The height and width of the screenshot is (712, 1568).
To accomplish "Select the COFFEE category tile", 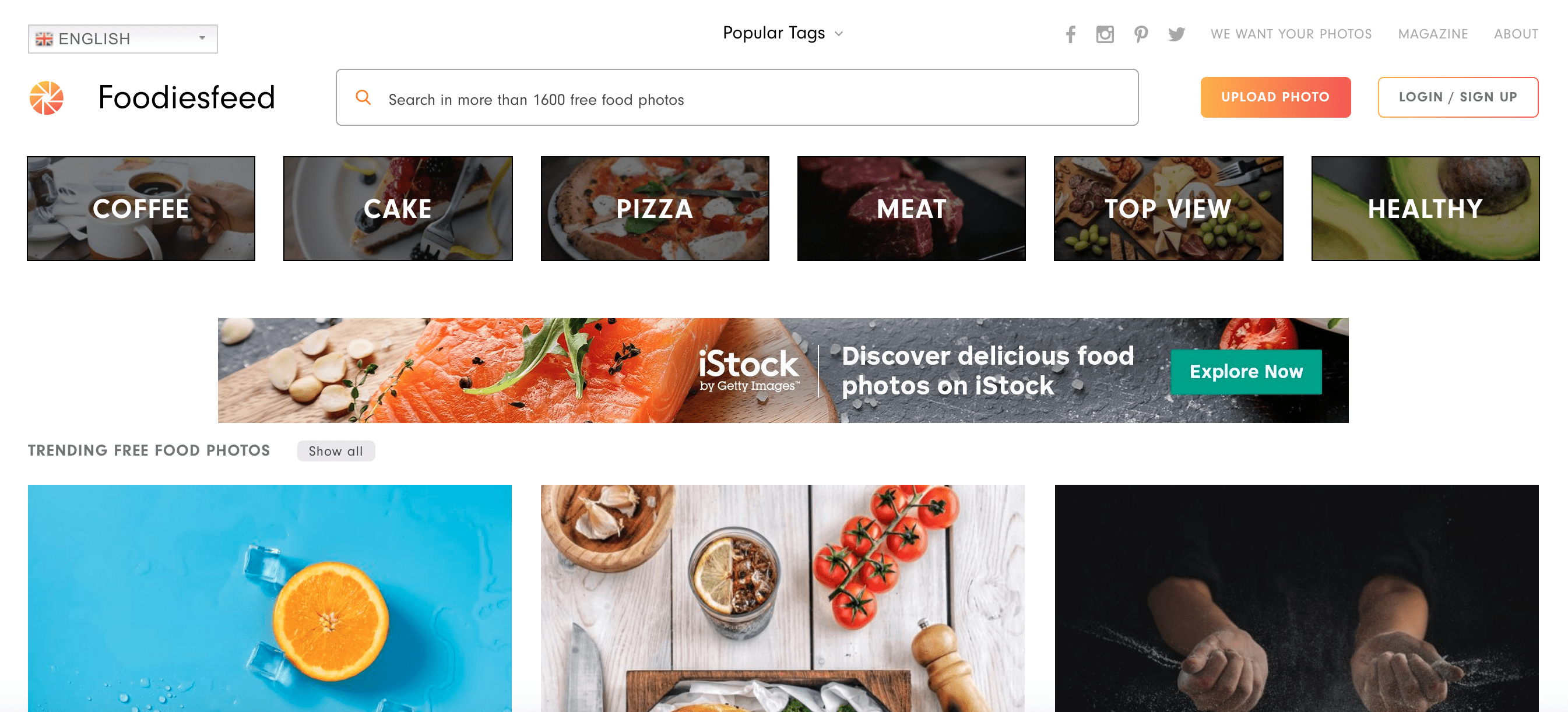I will pos(141,209).
